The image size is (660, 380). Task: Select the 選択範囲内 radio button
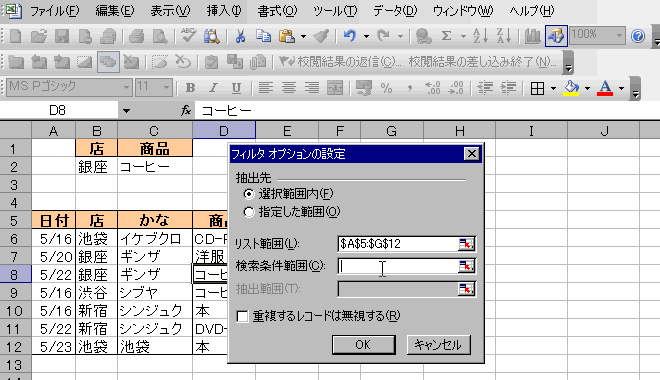(249, 194)
